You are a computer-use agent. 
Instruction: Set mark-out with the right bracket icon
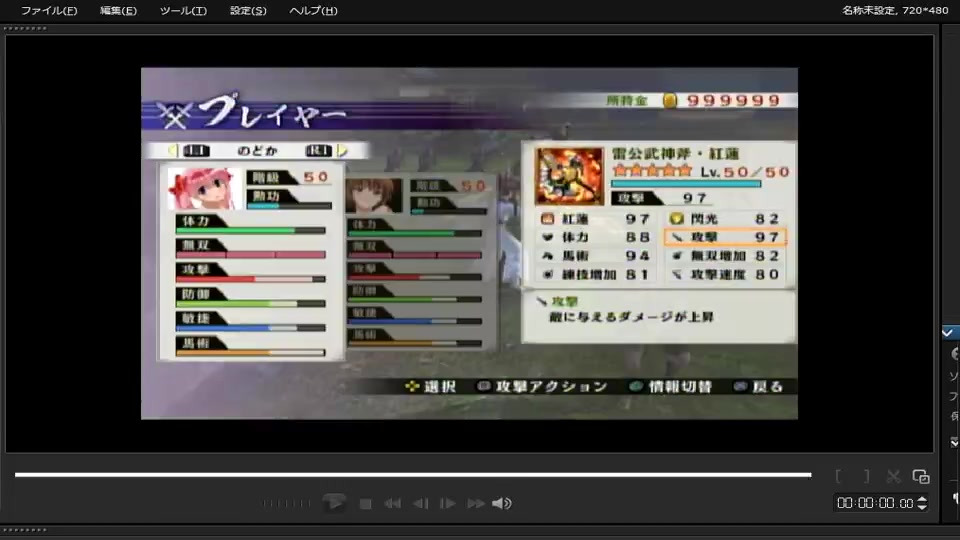pos(866,476)
